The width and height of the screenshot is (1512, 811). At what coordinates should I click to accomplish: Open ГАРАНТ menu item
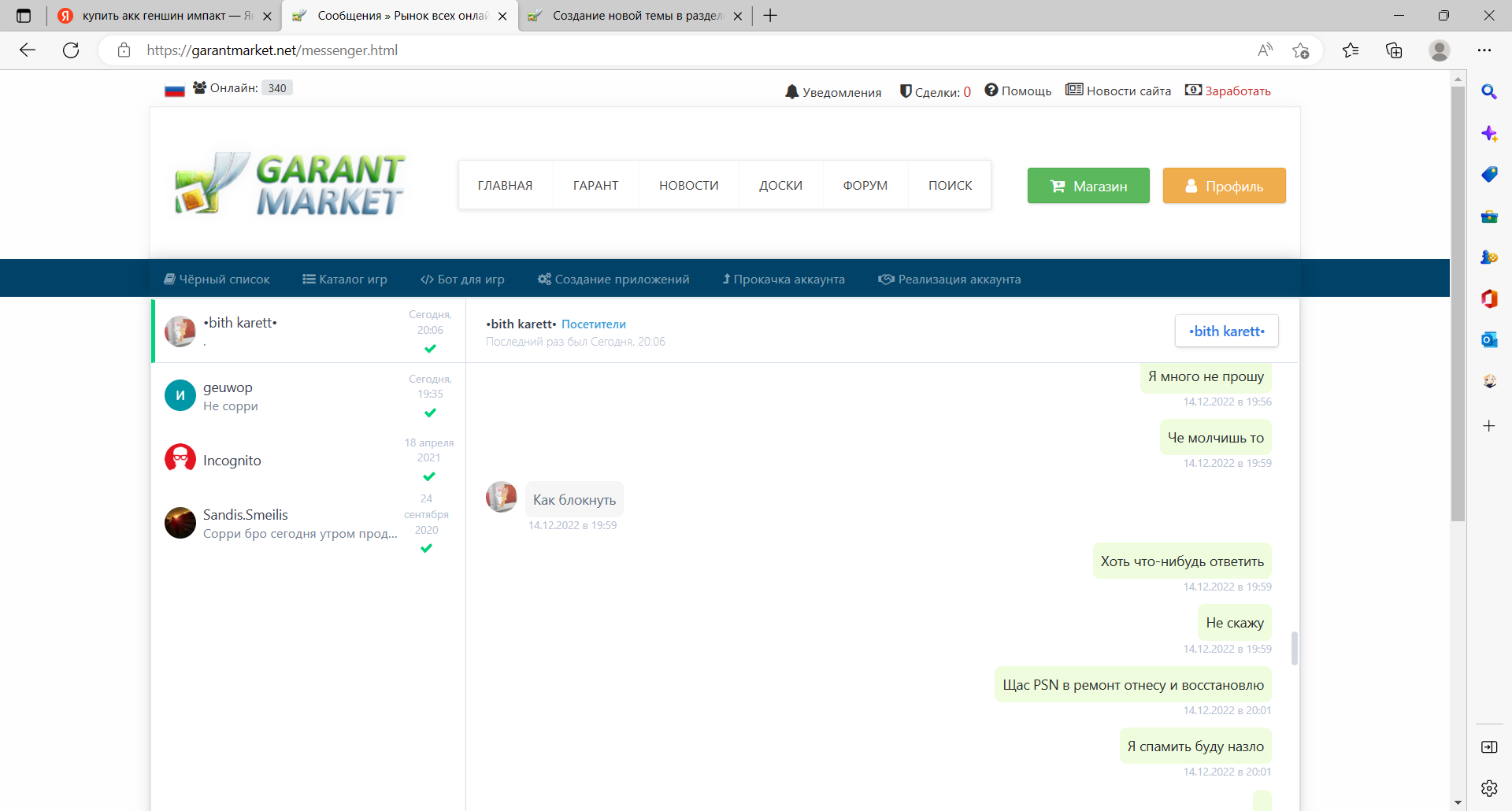point(595,185)
